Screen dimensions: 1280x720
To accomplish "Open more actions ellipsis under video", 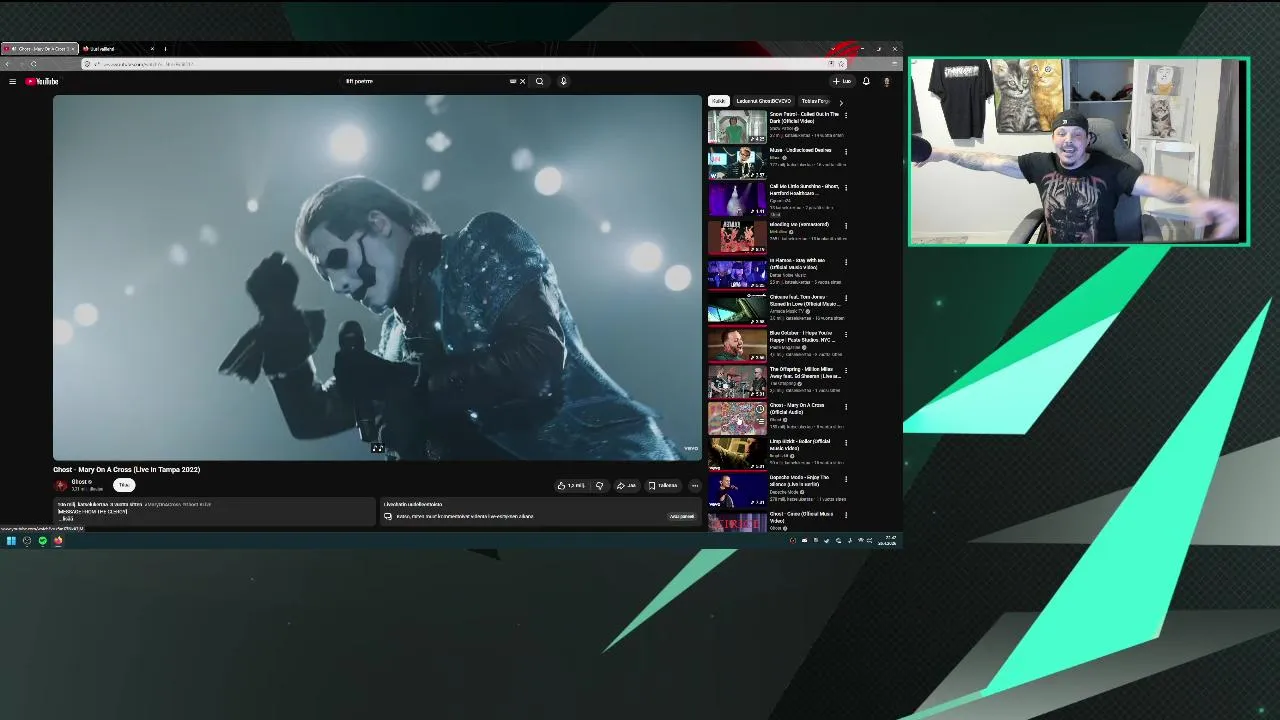I will point(695,486).
